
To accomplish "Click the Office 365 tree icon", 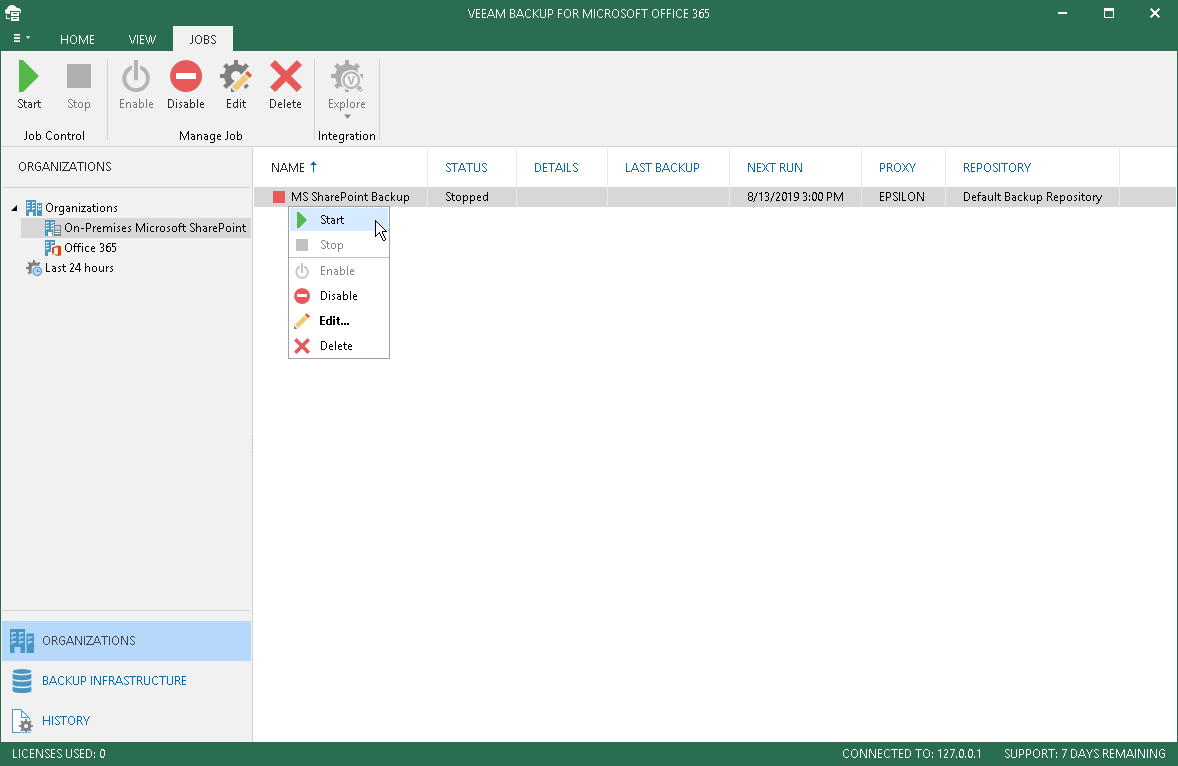I will [53, 248].
